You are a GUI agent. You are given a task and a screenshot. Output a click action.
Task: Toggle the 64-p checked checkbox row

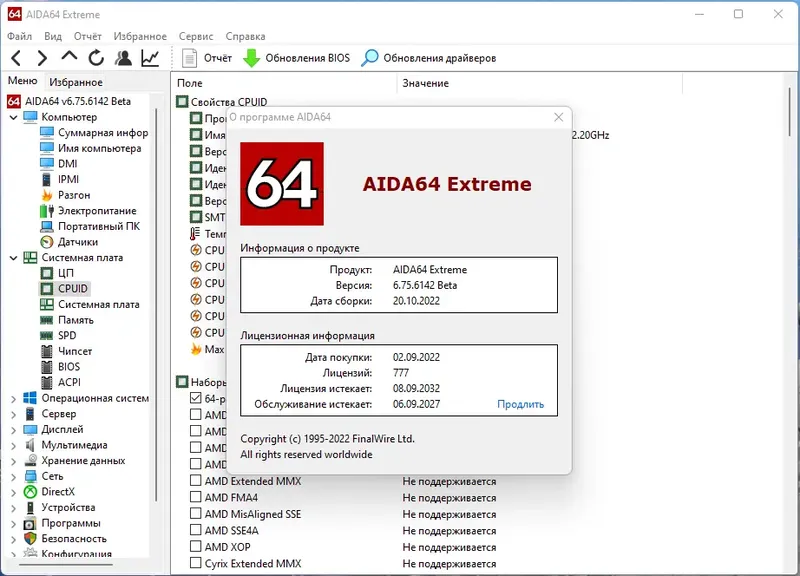[195, 398]
